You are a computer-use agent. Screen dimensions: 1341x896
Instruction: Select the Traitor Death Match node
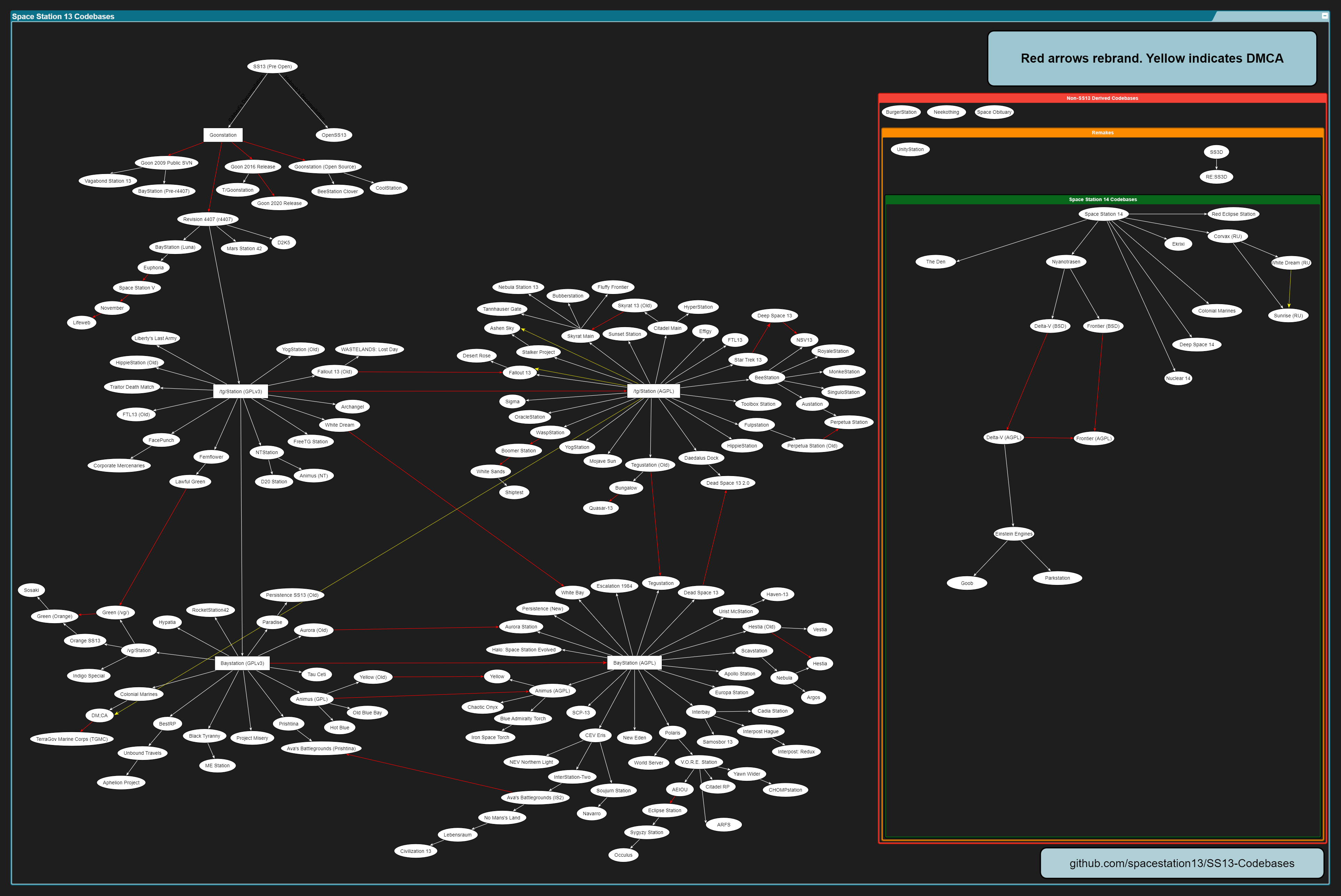pyautogui.click(x=132, y=387)
